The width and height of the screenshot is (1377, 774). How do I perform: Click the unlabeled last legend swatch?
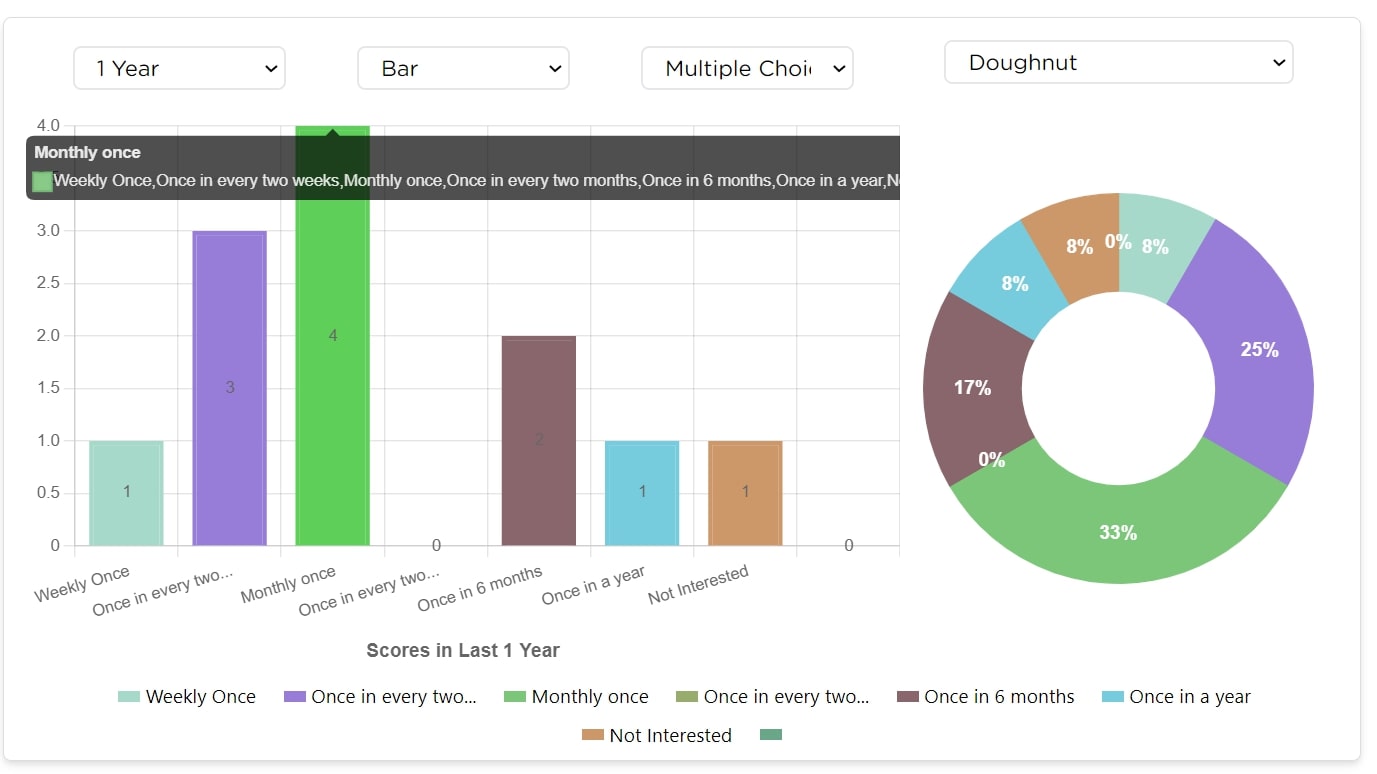770,735
